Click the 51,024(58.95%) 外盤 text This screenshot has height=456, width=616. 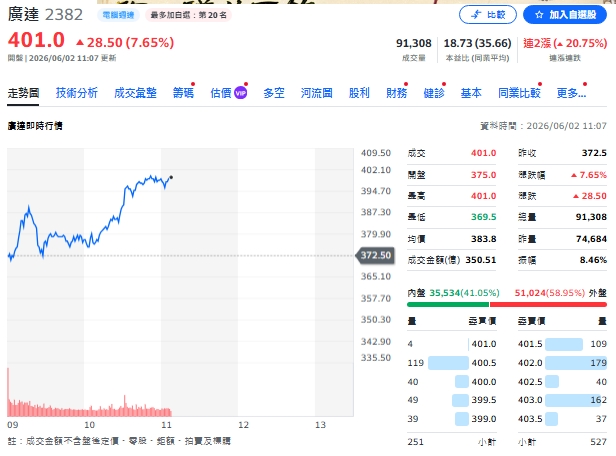tap(561, 293)
